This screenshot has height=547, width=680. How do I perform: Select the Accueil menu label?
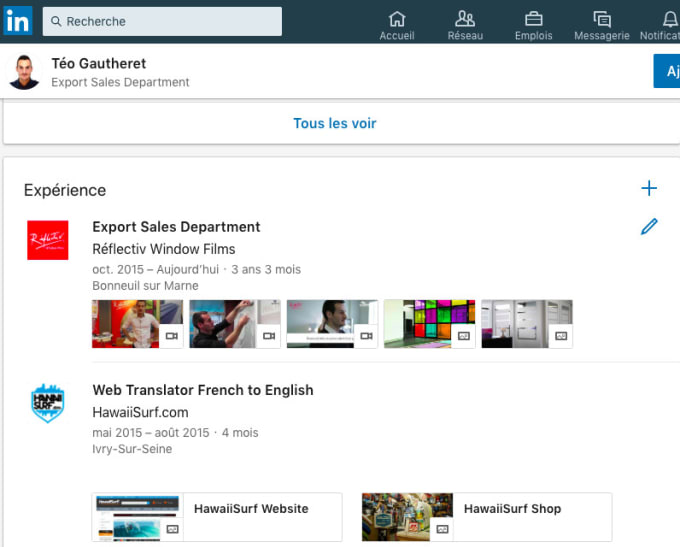point(397,36)
